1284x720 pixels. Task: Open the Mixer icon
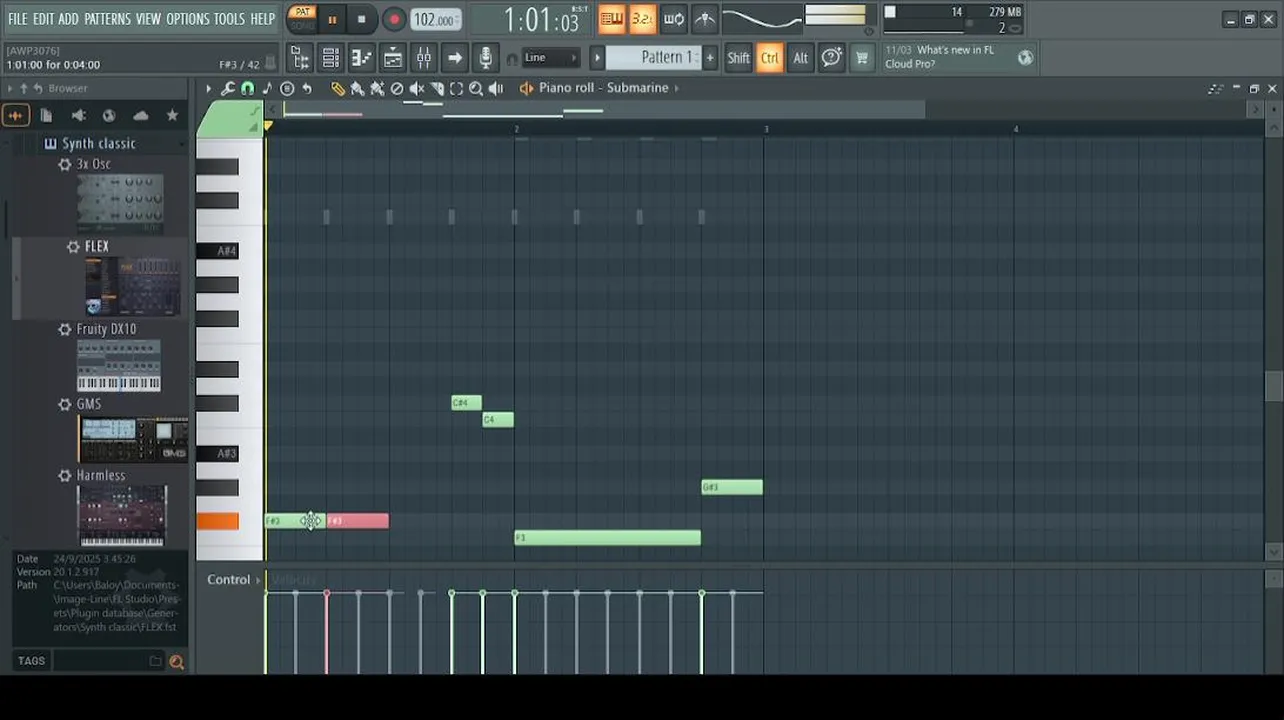pyautogui.click(x=424, y=58)
